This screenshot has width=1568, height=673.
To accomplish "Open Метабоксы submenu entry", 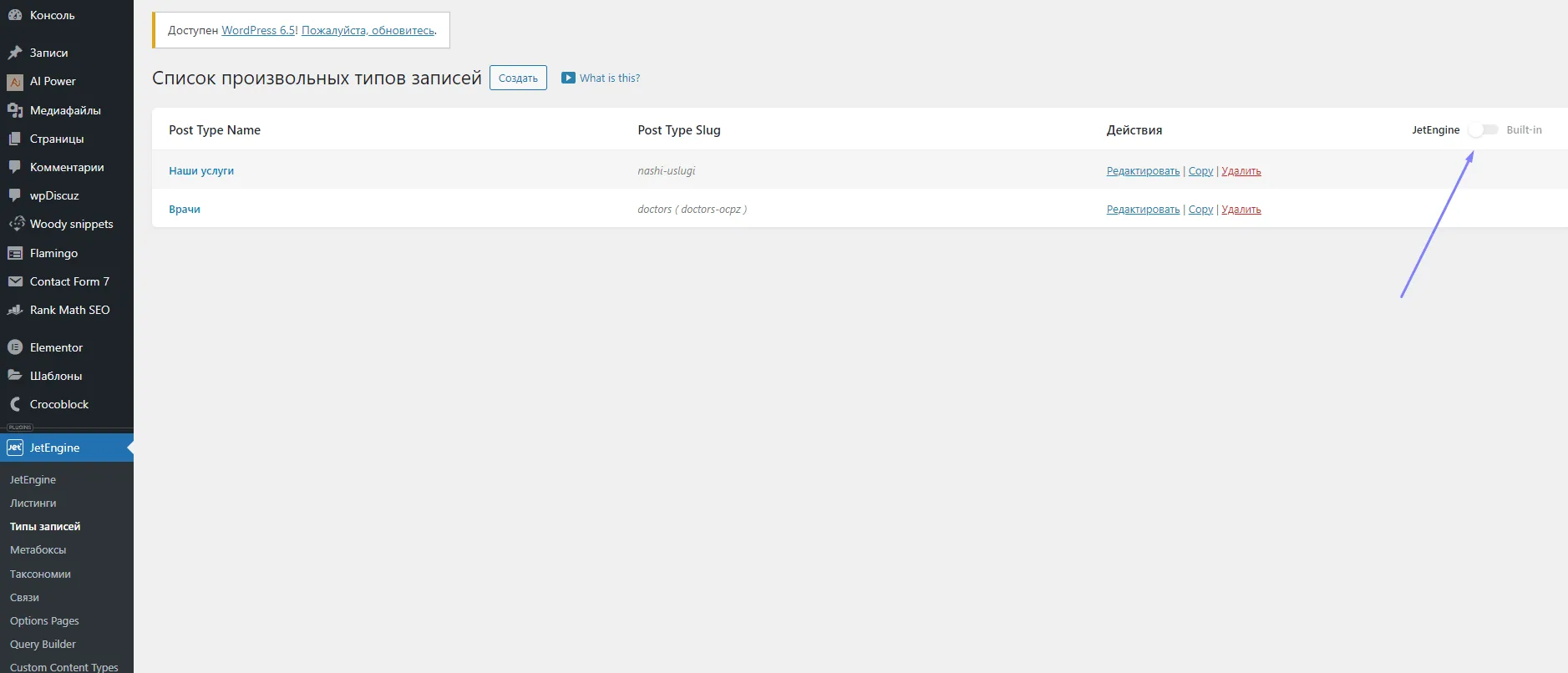I will pos(38,549).
